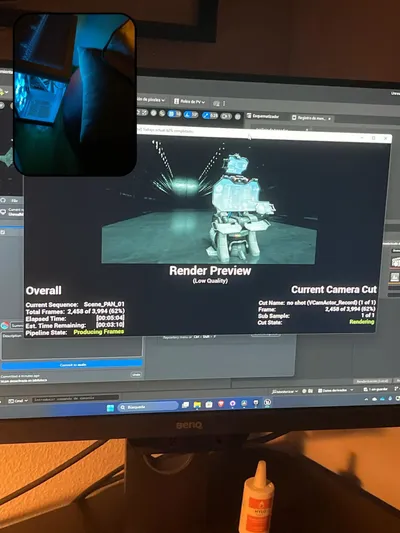Switch to the Esquematizador tab
Viewport: 400px width, 533px height.
tap(263, 116)
